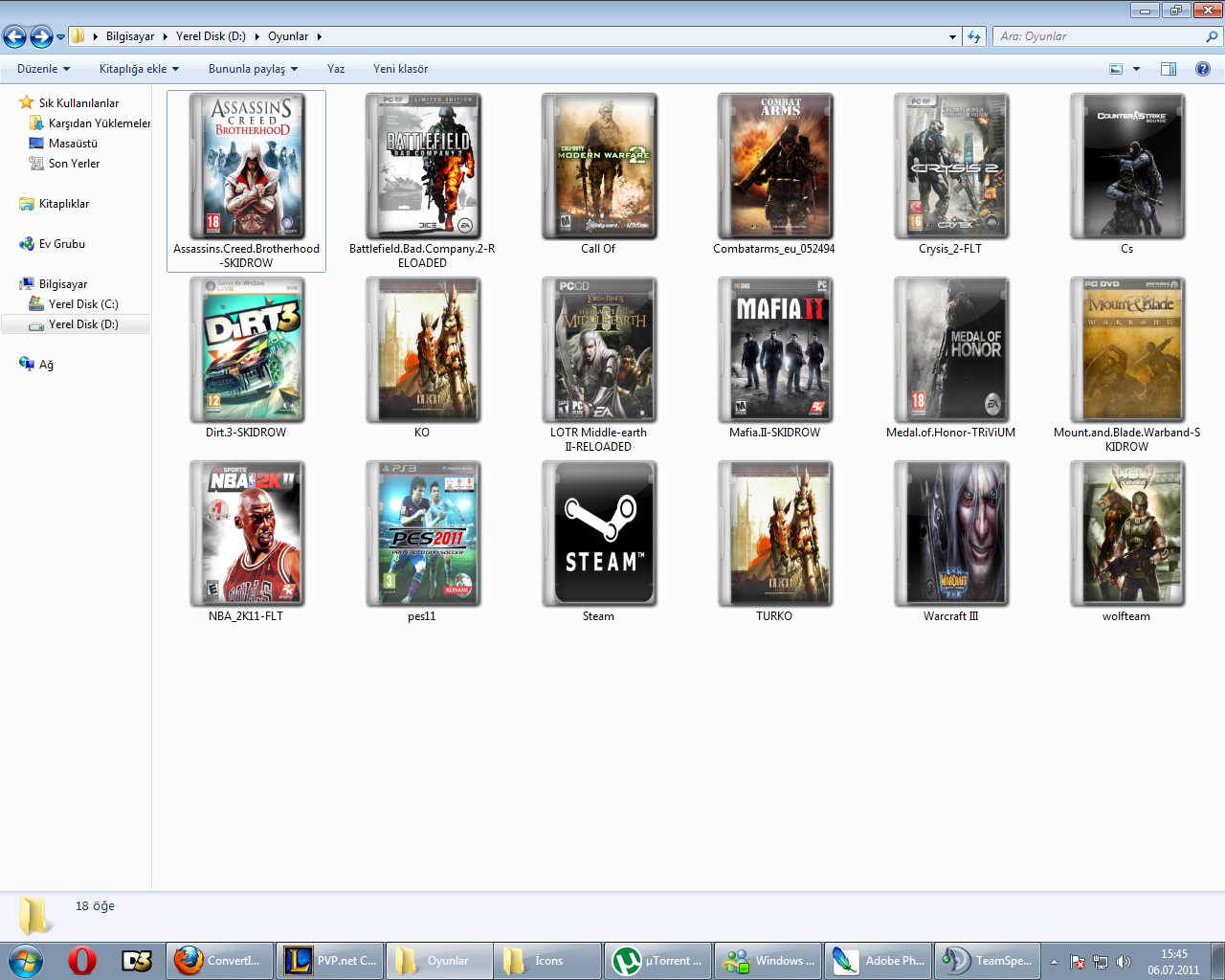Go back with the Back arrow button
This screenshot has height=980, width=1225.
15,36
